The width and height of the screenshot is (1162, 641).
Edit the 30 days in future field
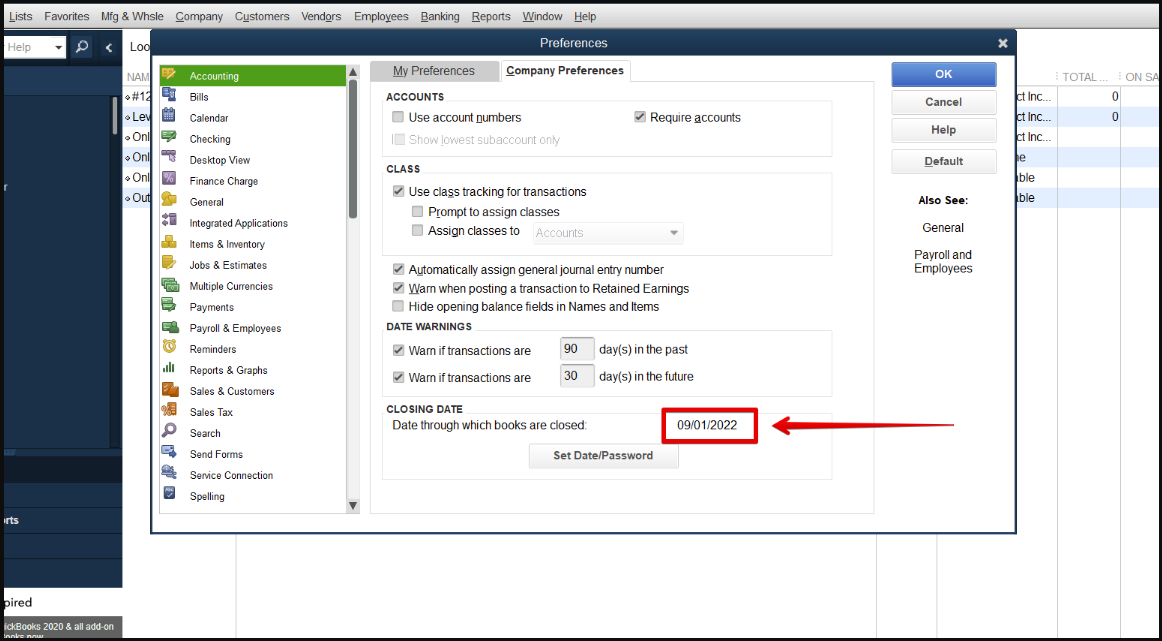(x=577, y=376)
